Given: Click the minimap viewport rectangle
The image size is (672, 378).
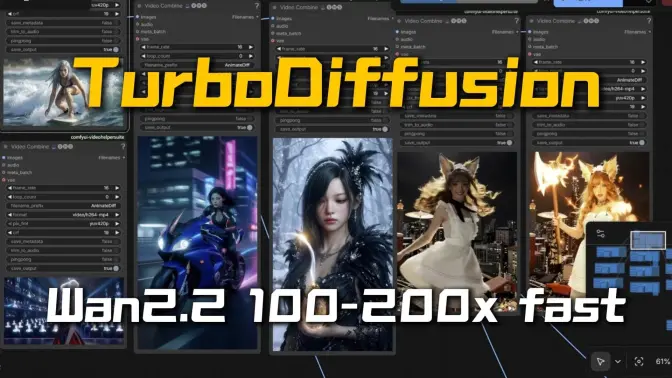Looking at the screenshot, I should click(648, 240).
